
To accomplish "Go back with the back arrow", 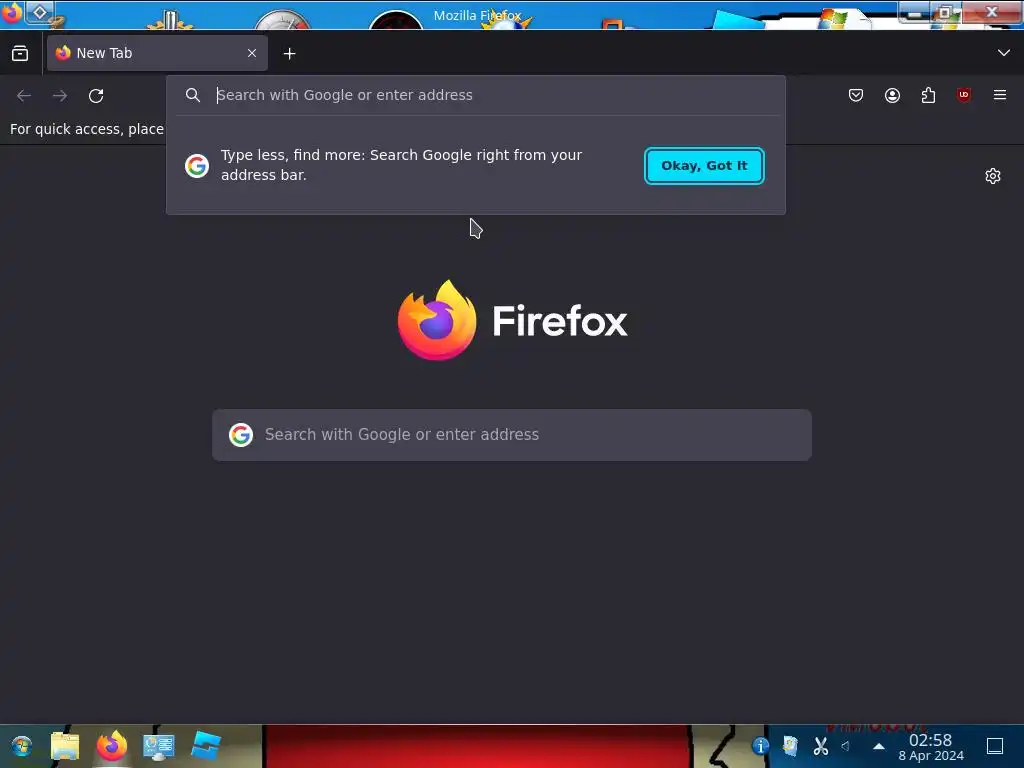I will tap(24, 95).
